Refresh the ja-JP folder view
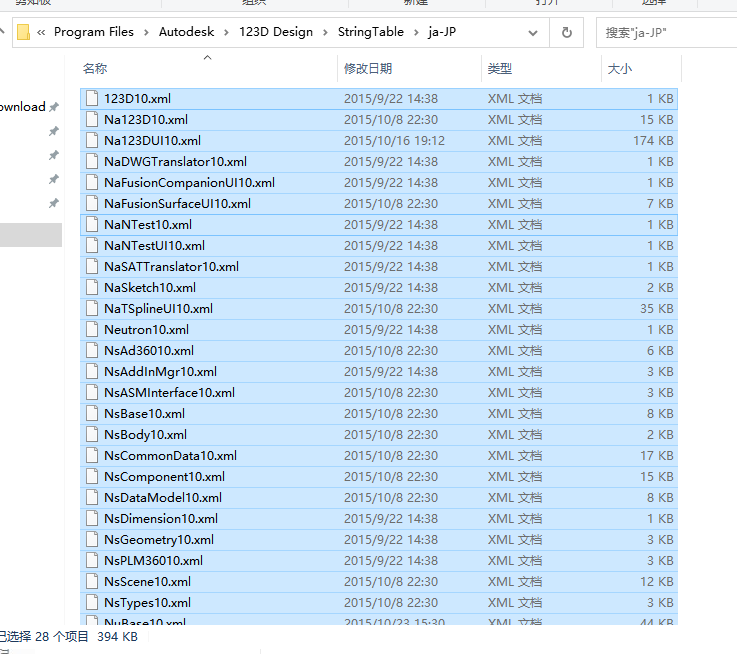This screenshot has width=737, height=654. [567, 32]
